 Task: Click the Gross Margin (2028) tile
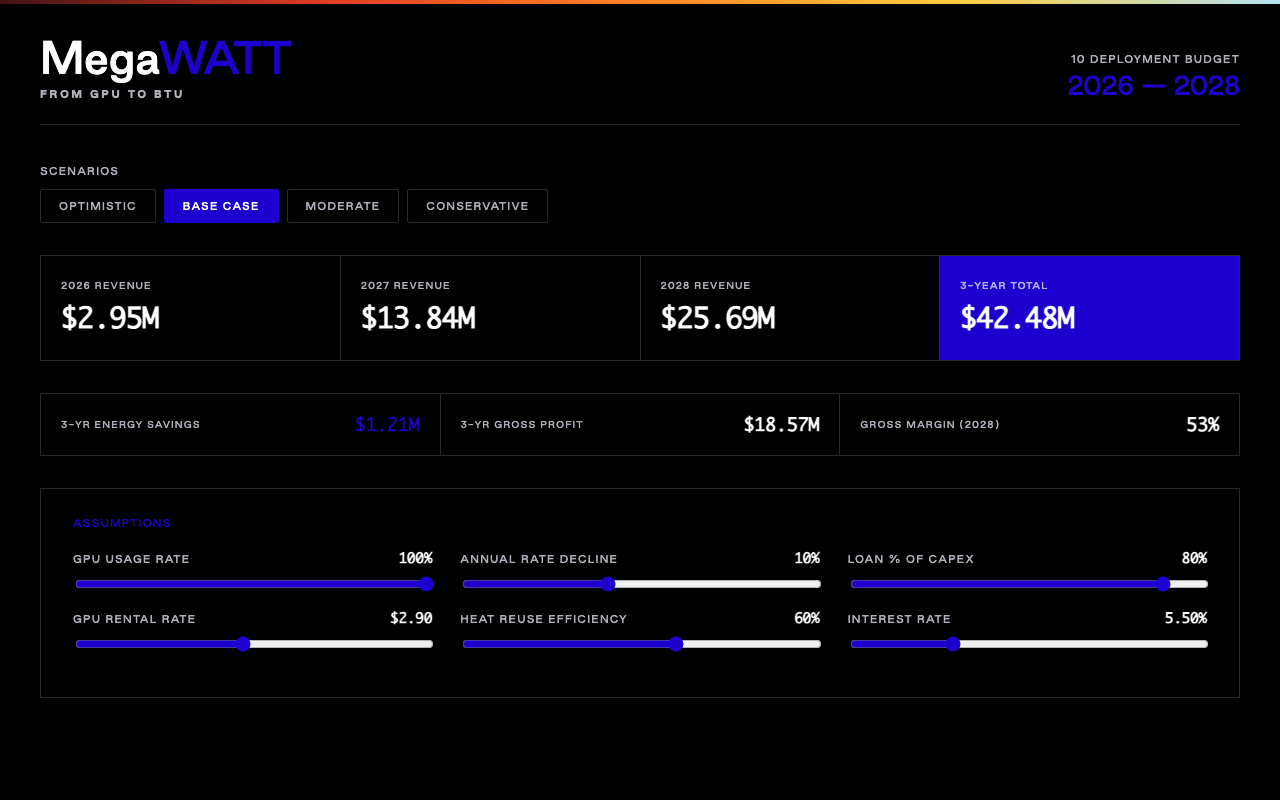click(1039, 425)
